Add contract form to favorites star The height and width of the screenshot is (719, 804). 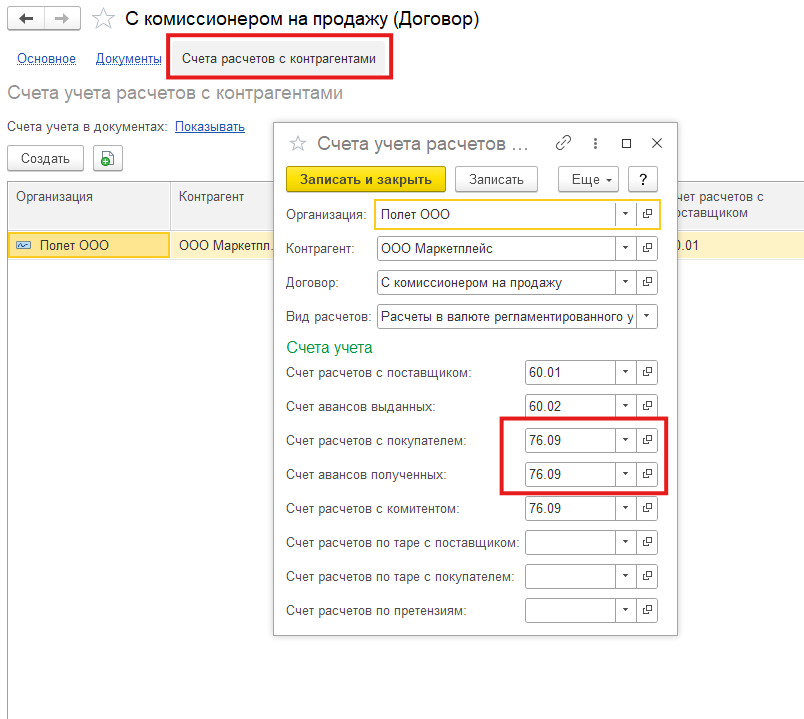pos(103,19)
